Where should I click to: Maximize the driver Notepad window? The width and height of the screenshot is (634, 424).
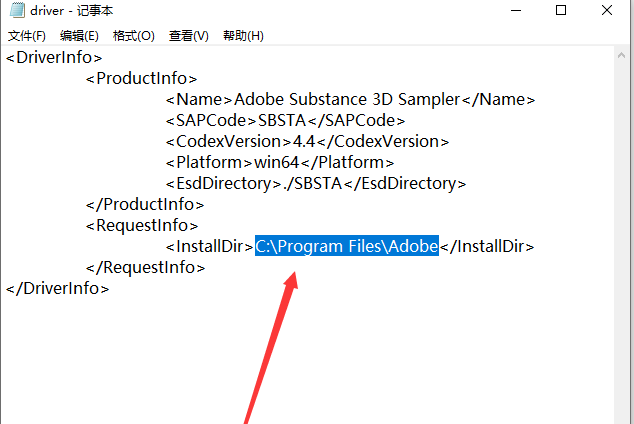(x=561, y=11)
